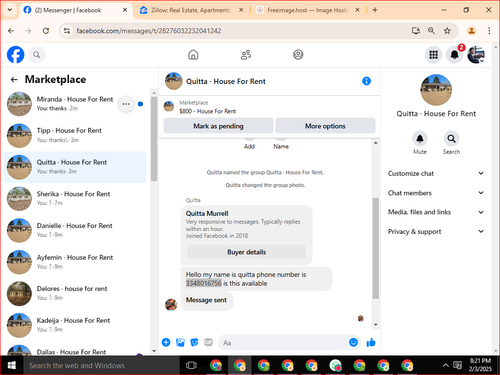Show hidden system tray icons
Viewport: 500px width, 375px height.
pyautogui.click(x=445, y=366)
